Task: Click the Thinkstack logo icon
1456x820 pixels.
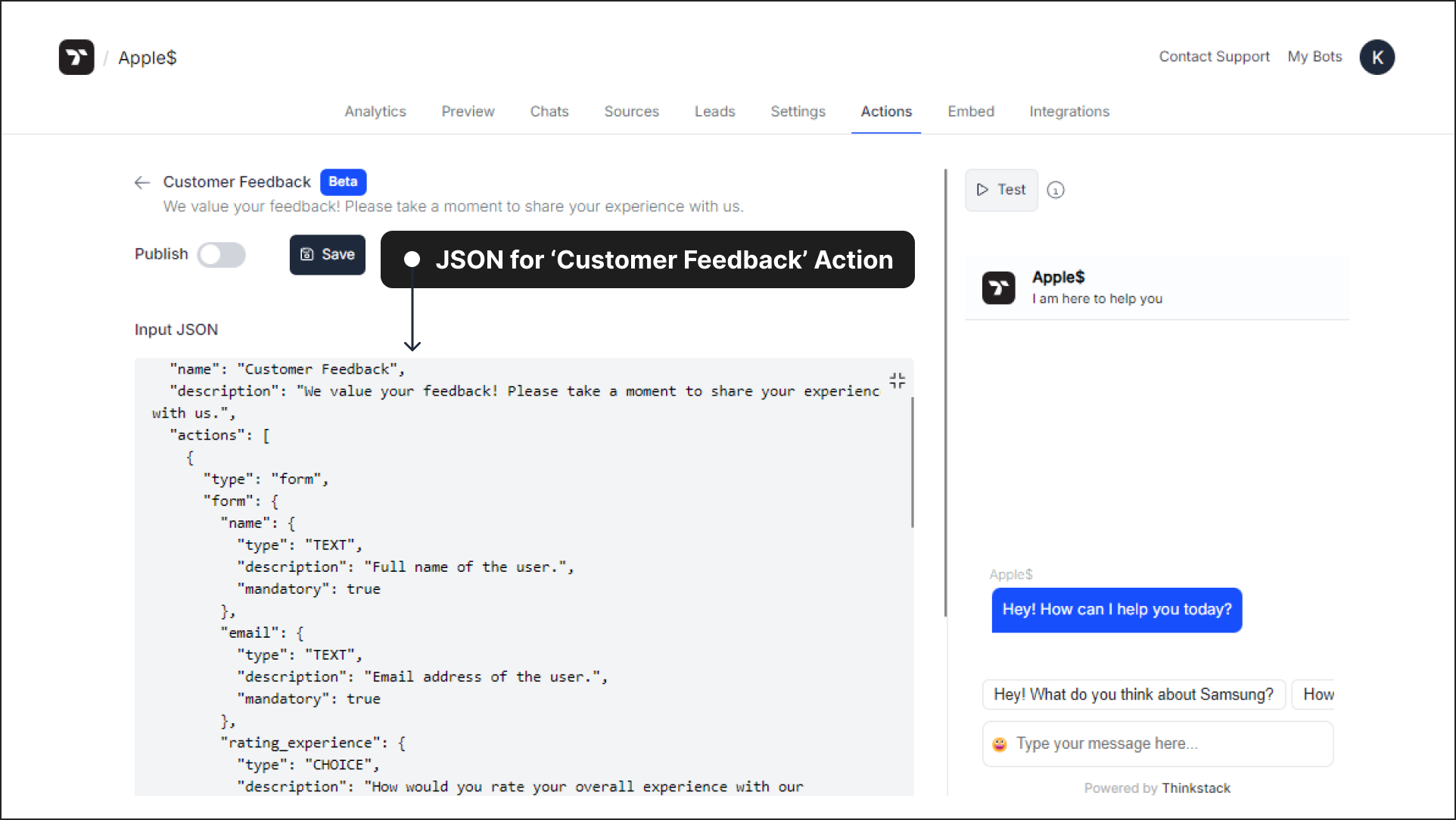Action: pyautogui.click(x=76, y=57)
